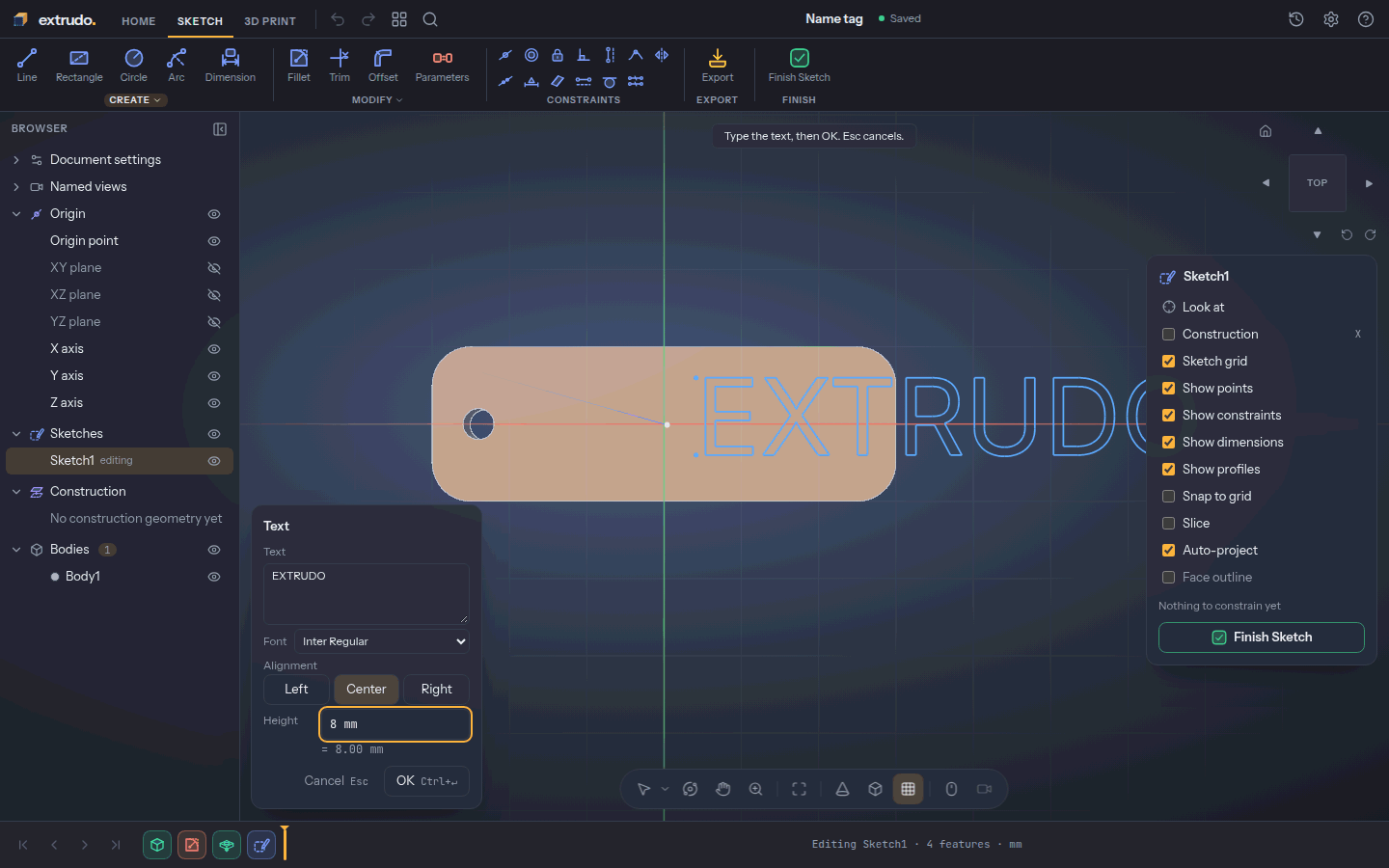Open the settings gear icon
This screenshot has height=868, width=1389.
tap(1331, 19)
